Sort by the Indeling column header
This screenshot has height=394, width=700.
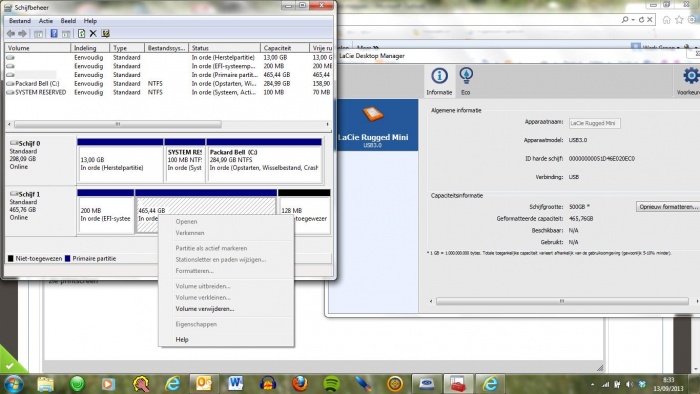point(90,48)
